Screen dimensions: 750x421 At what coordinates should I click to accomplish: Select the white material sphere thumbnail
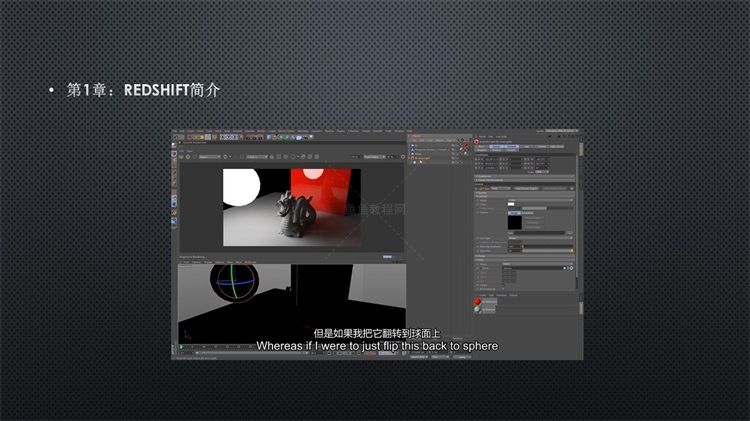click(x=477, y=310)
